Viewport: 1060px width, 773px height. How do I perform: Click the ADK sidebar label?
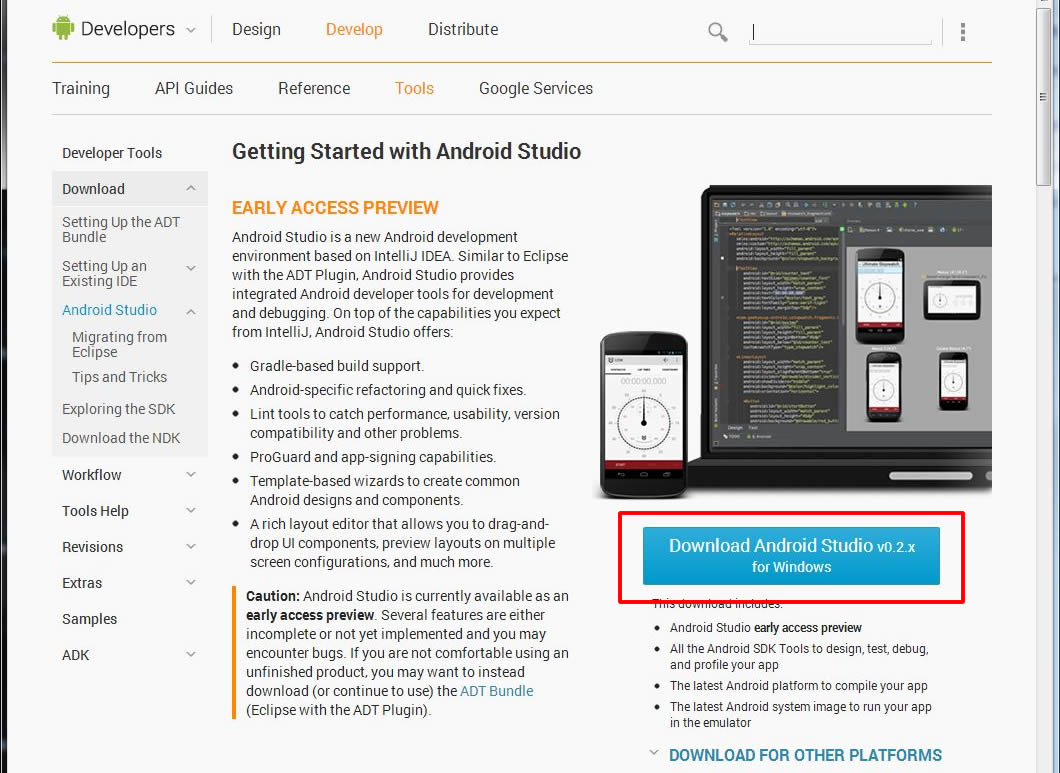click(x=76, y=655)
